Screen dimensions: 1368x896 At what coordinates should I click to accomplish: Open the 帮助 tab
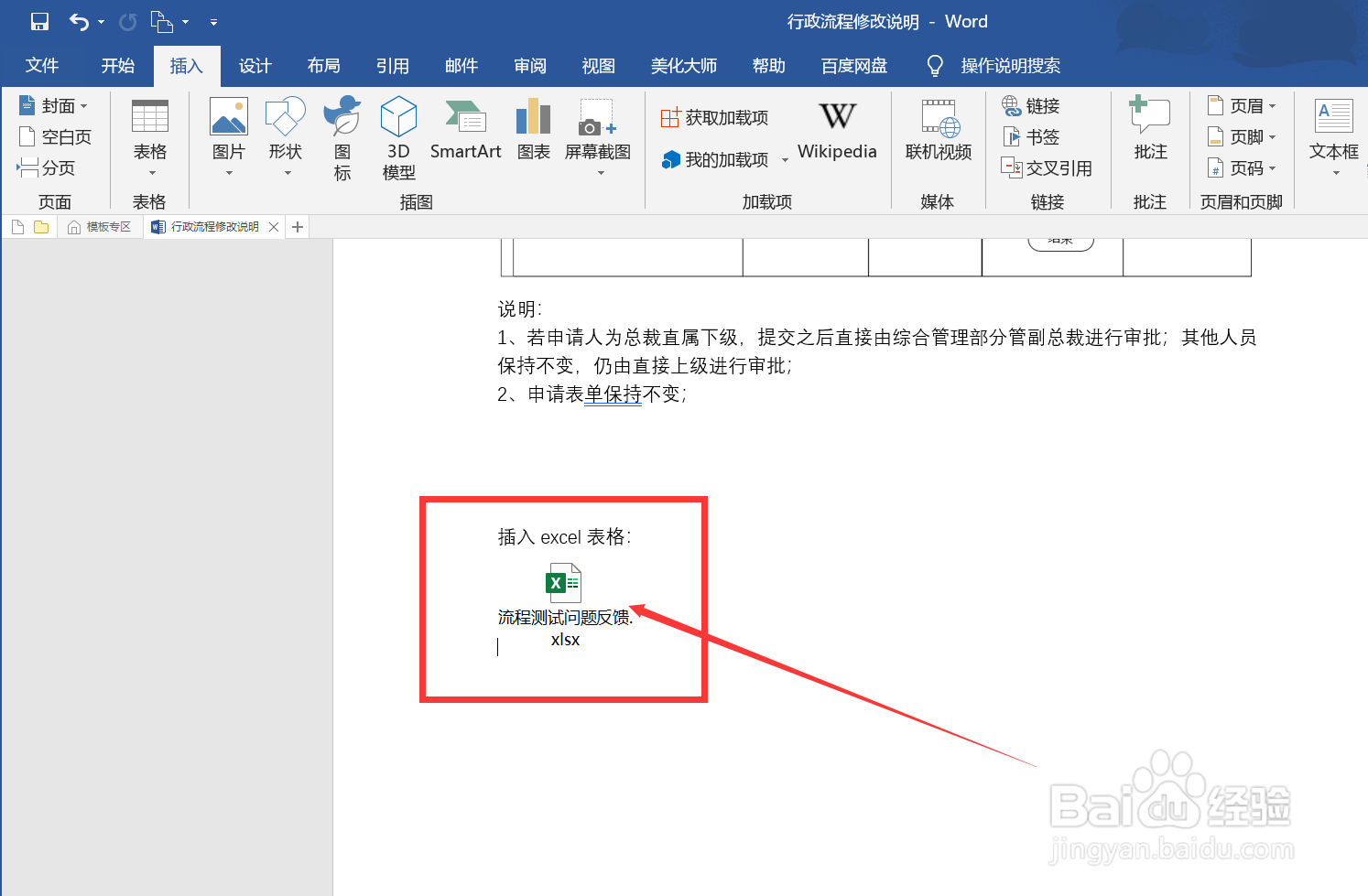(x=769, y=66)
